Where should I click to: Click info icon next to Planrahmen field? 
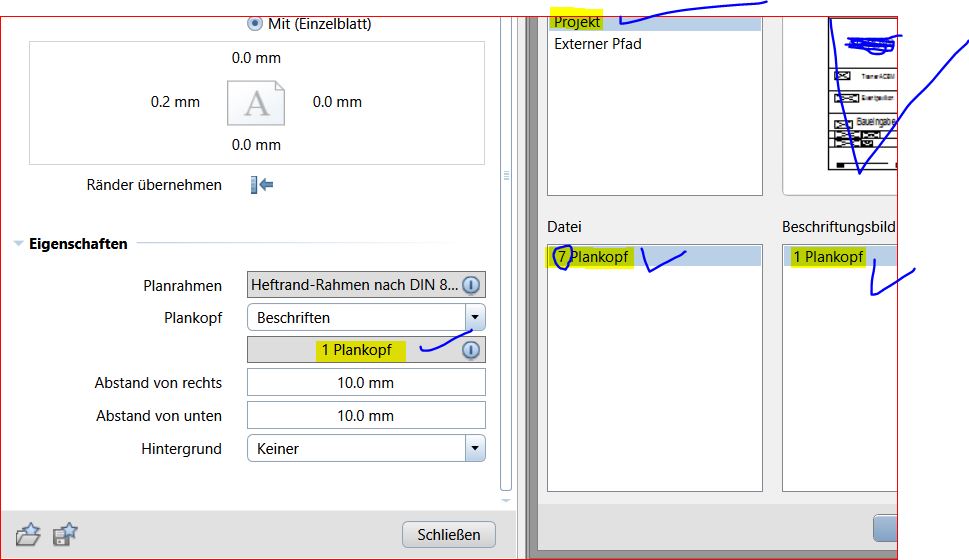471,285
